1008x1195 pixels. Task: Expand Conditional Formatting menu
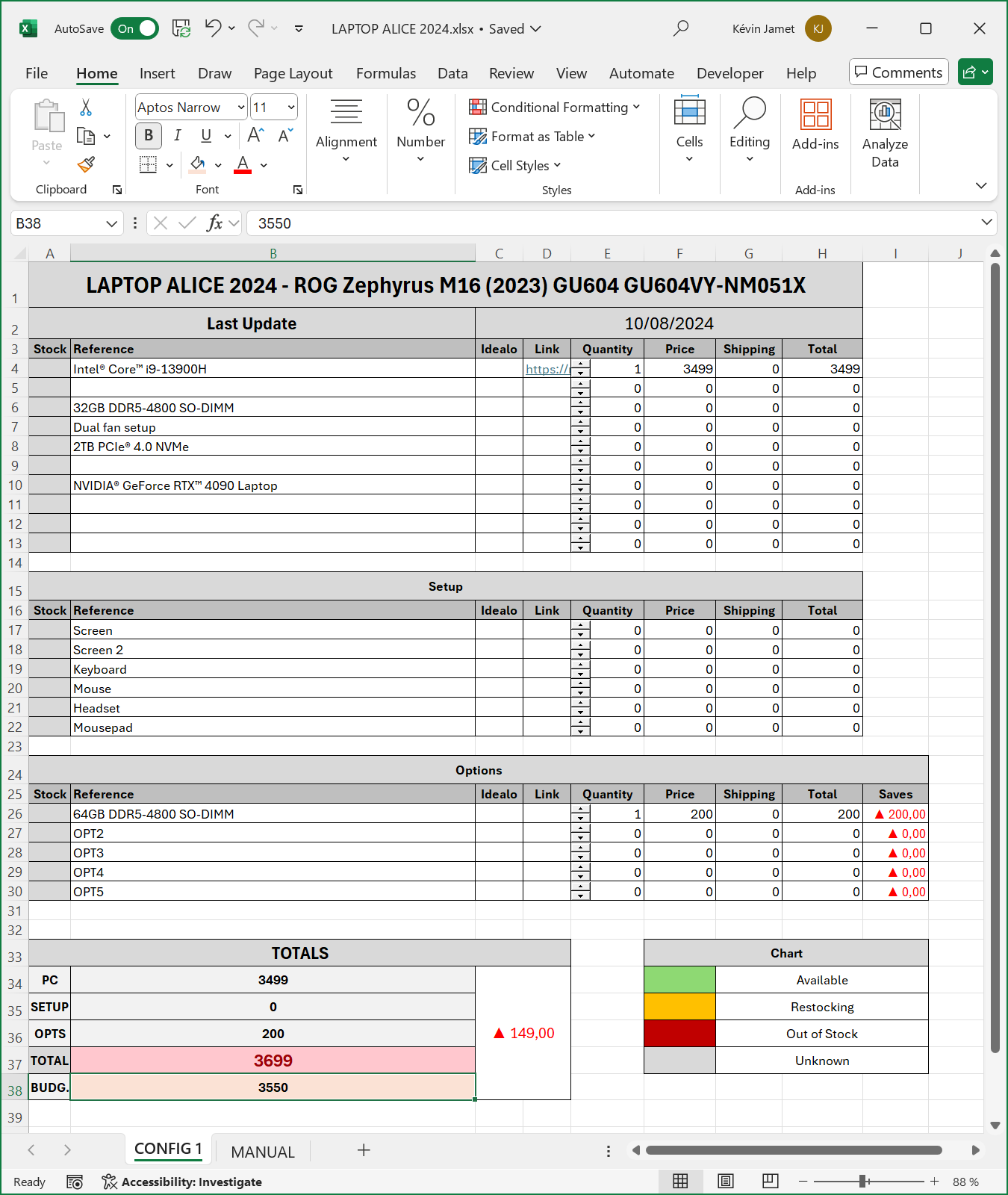point(554,107)
